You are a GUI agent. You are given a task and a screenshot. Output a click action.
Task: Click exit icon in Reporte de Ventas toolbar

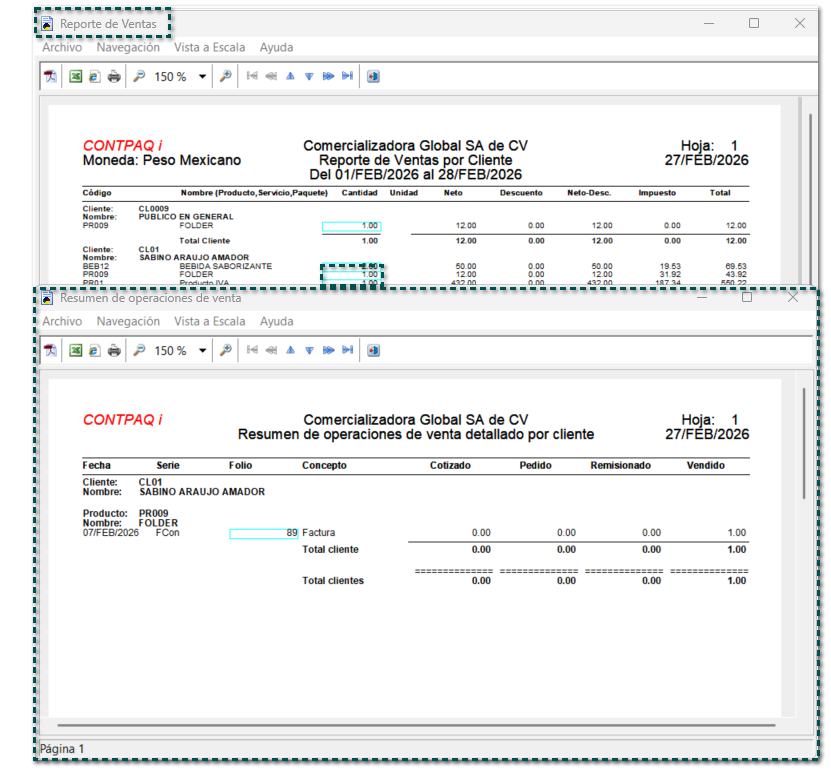pyautogui.click(x=373, y=77)
